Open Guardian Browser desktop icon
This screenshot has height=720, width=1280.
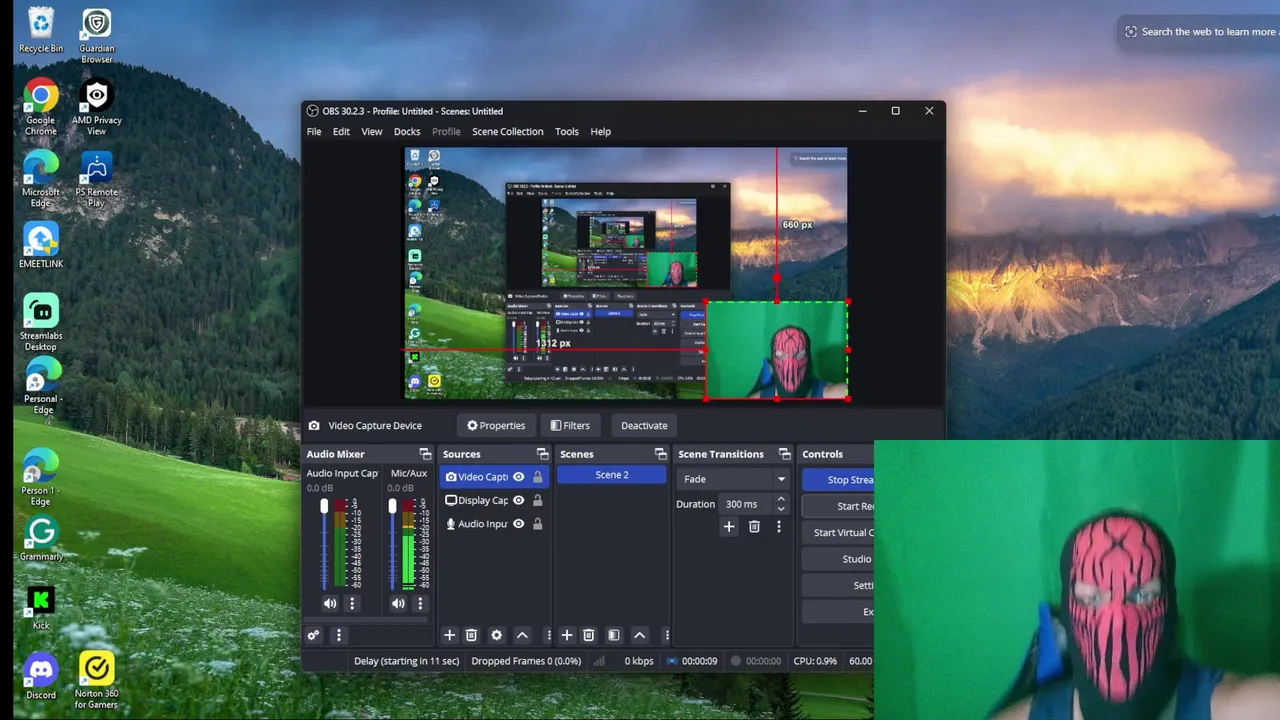point(97,36)
